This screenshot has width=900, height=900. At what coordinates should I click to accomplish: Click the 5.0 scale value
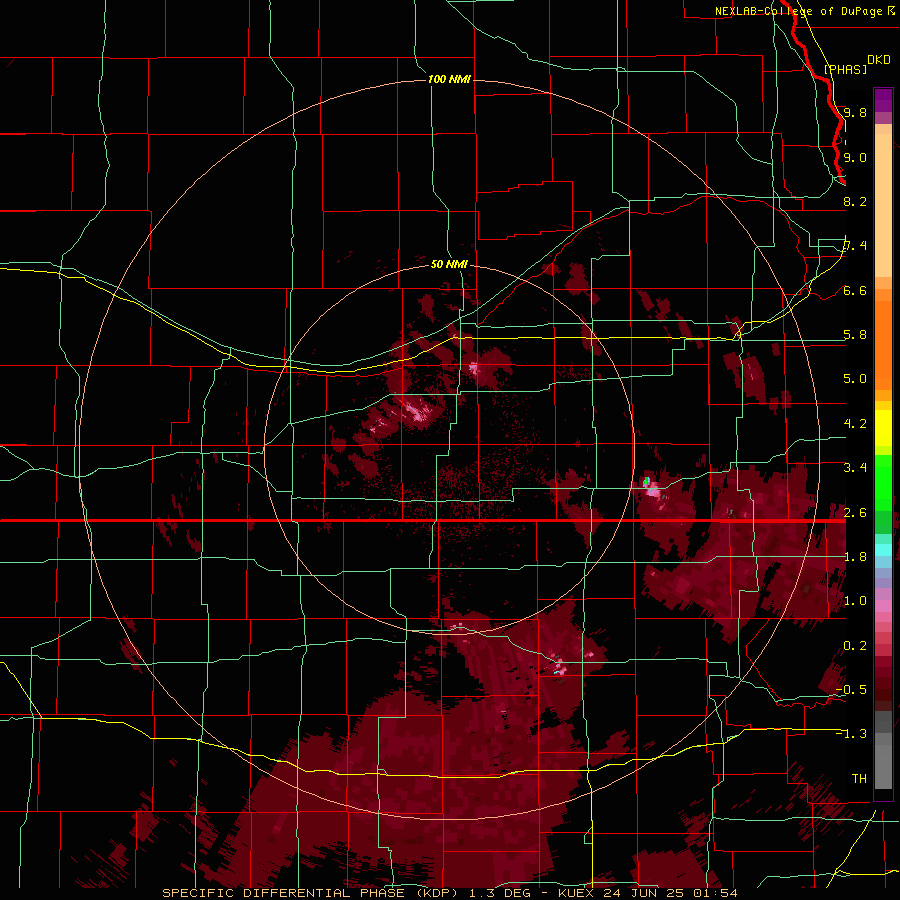[x=855, y=379]
